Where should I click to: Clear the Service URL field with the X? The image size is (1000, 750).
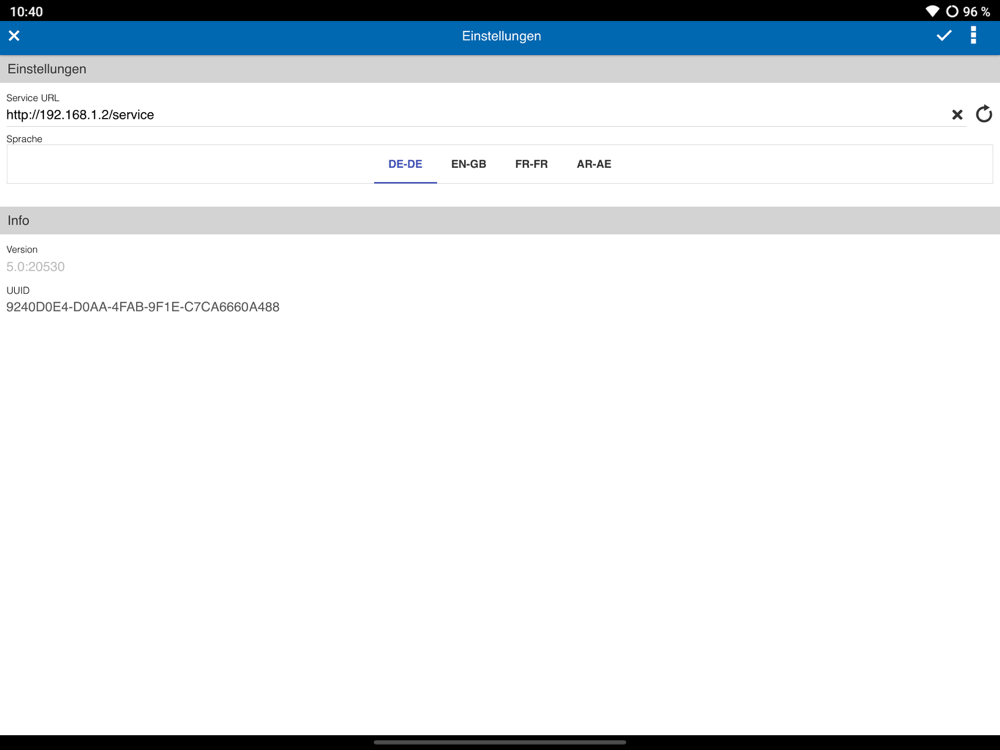point(957,115)
